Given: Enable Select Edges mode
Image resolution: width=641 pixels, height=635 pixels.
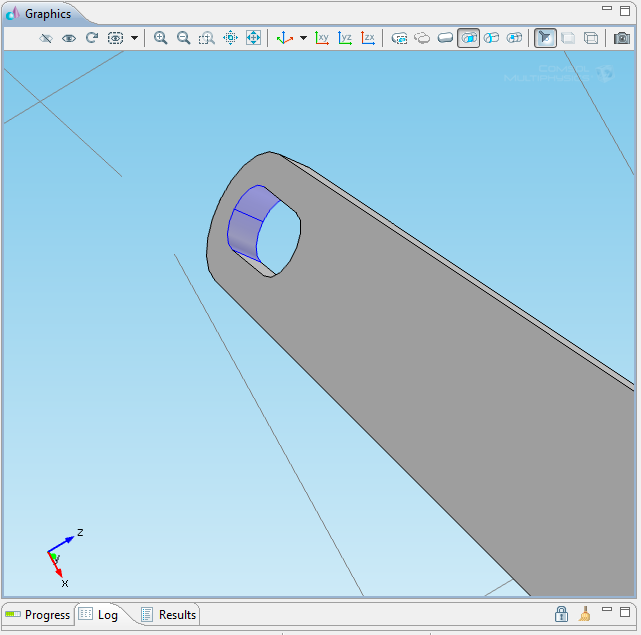Looking at the screenshot, I should (x=491, y=38).
